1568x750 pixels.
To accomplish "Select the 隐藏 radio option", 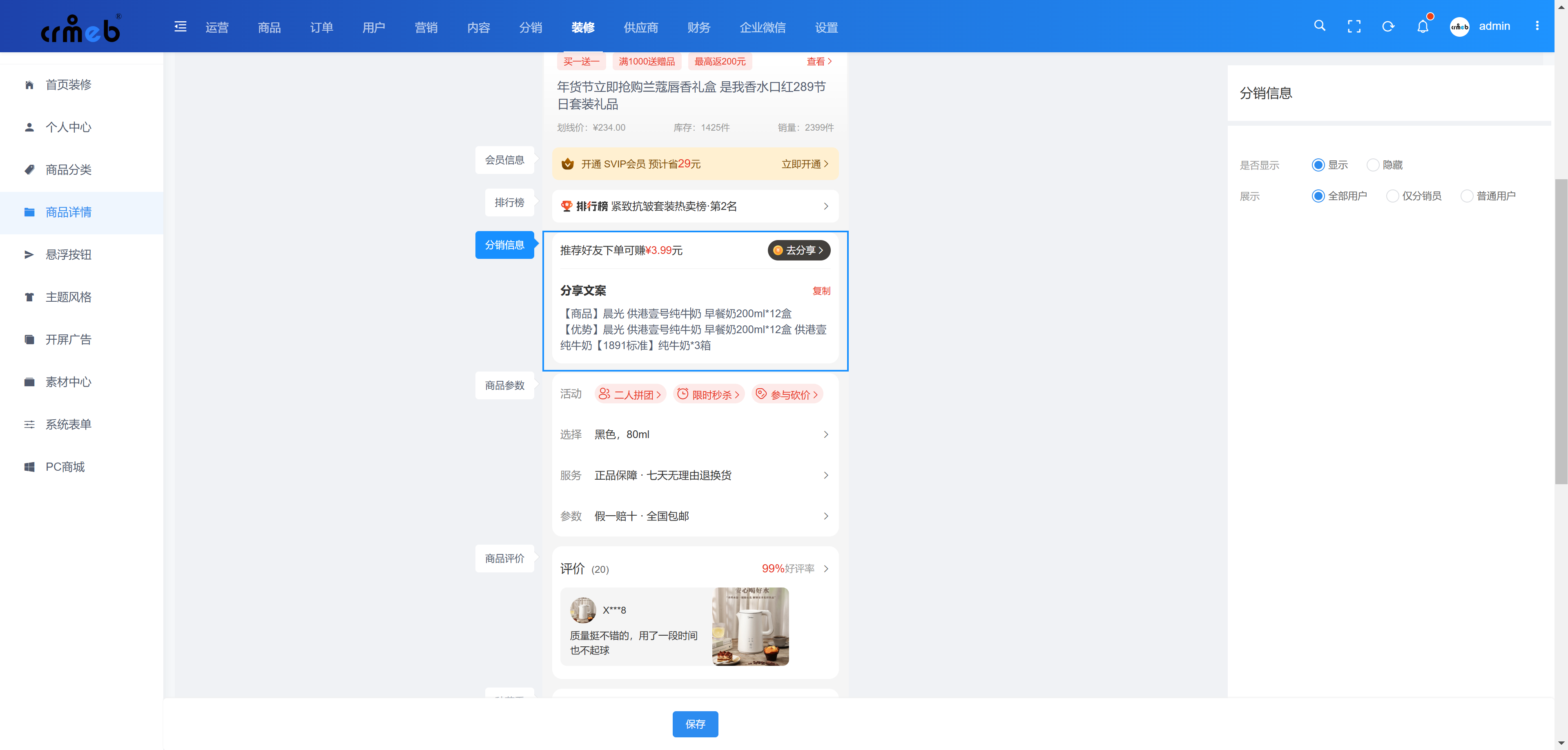I will tap(1373, 165).
